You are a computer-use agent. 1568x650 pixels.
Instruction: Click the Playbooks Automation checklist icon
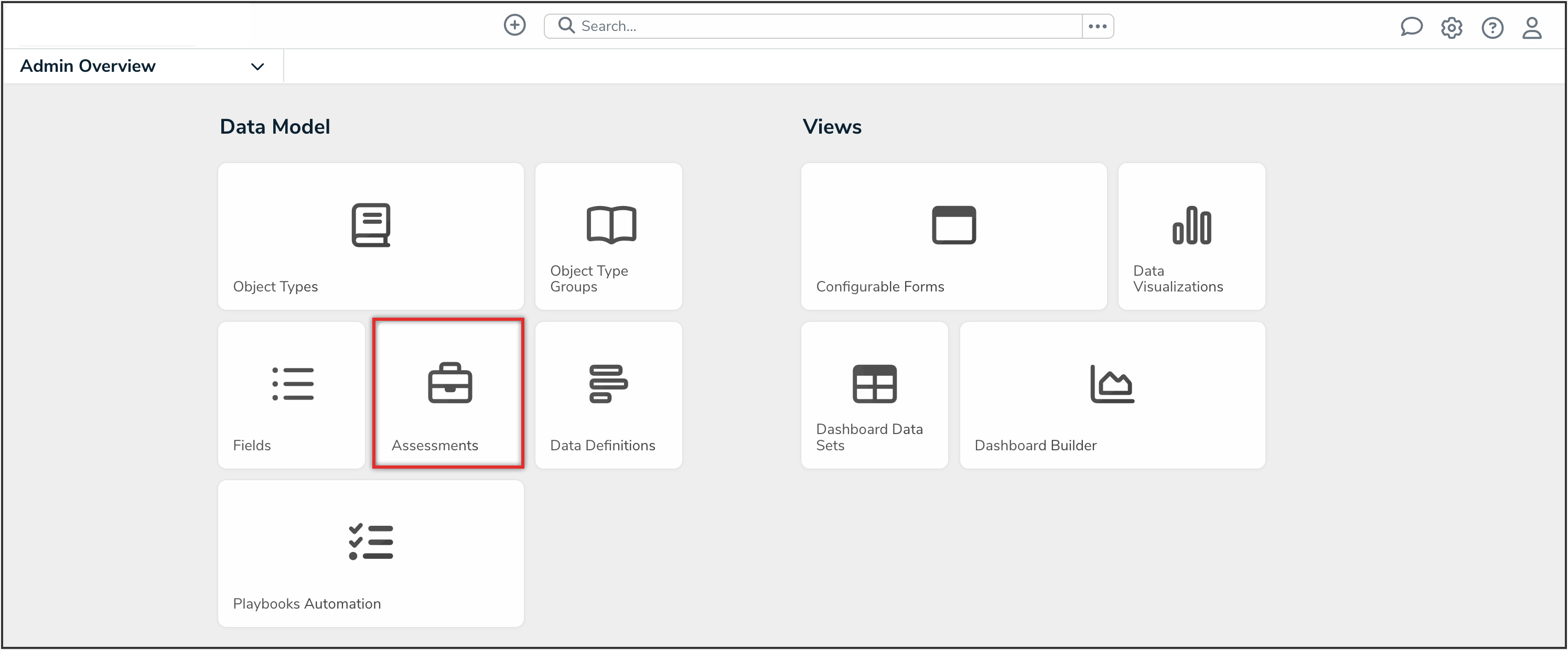pos(371,541)
